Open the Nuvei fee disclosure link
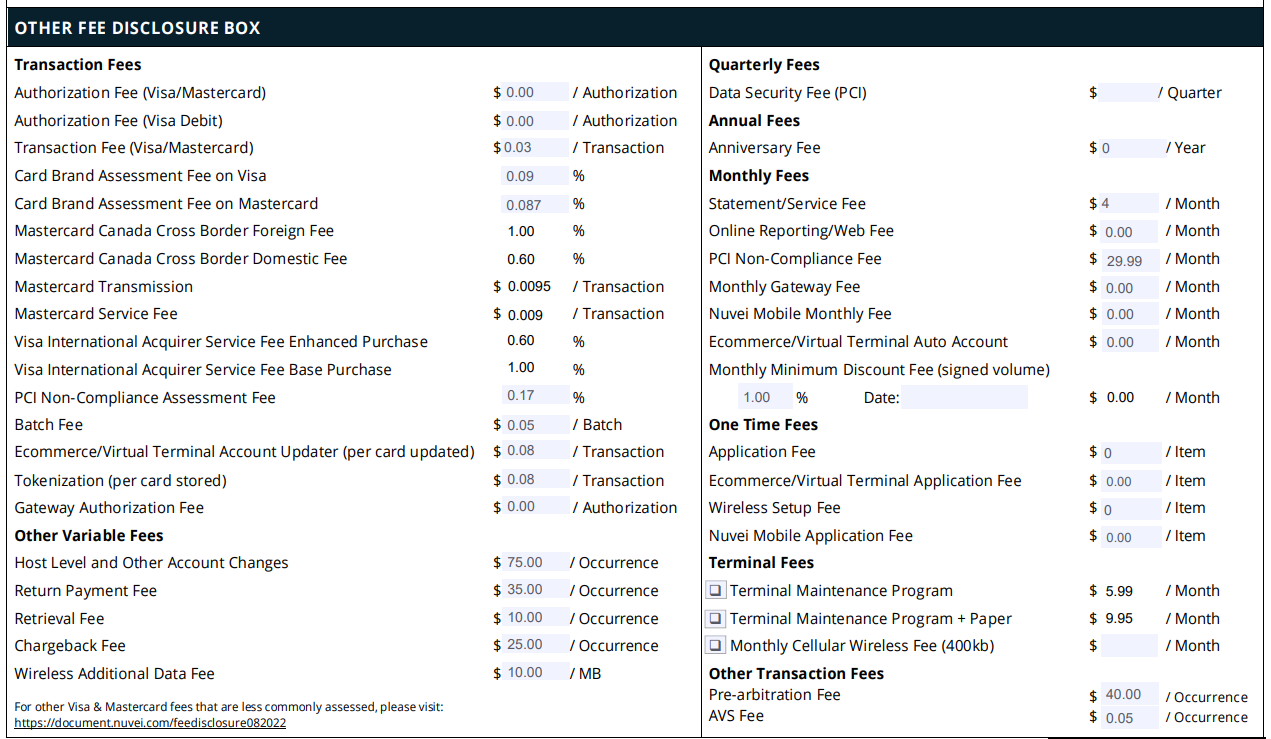The image size is (1271, 739). [150, 722]
